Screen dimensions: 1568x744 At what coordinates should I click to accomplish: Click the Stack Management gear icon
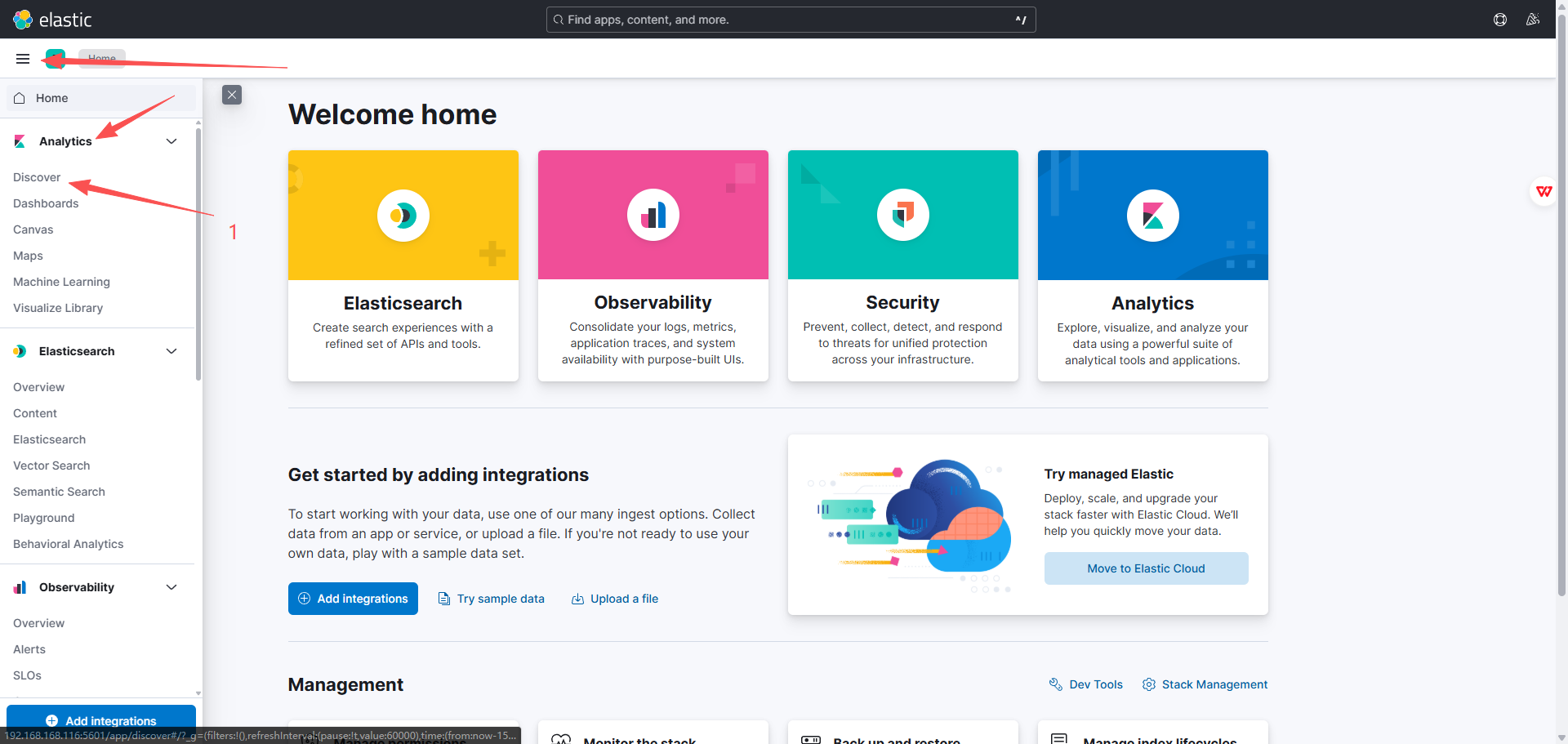1149,684
